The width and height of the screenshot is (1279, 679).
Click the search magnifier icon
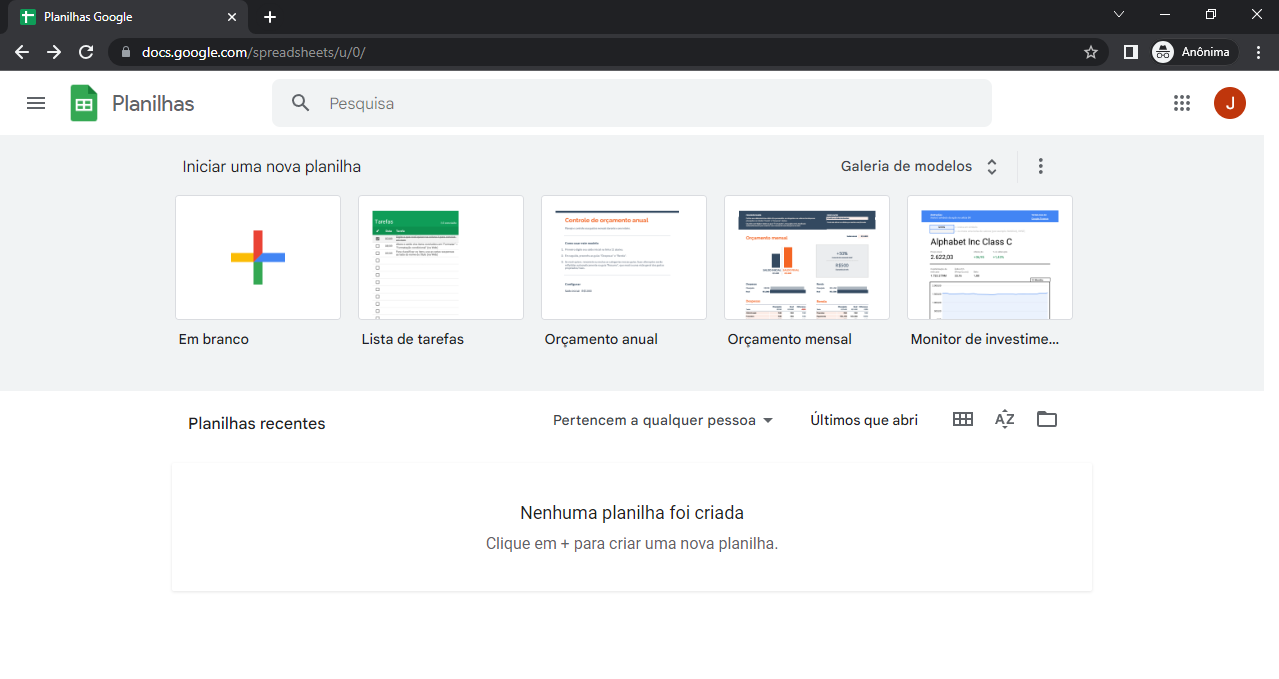point(300,103)
